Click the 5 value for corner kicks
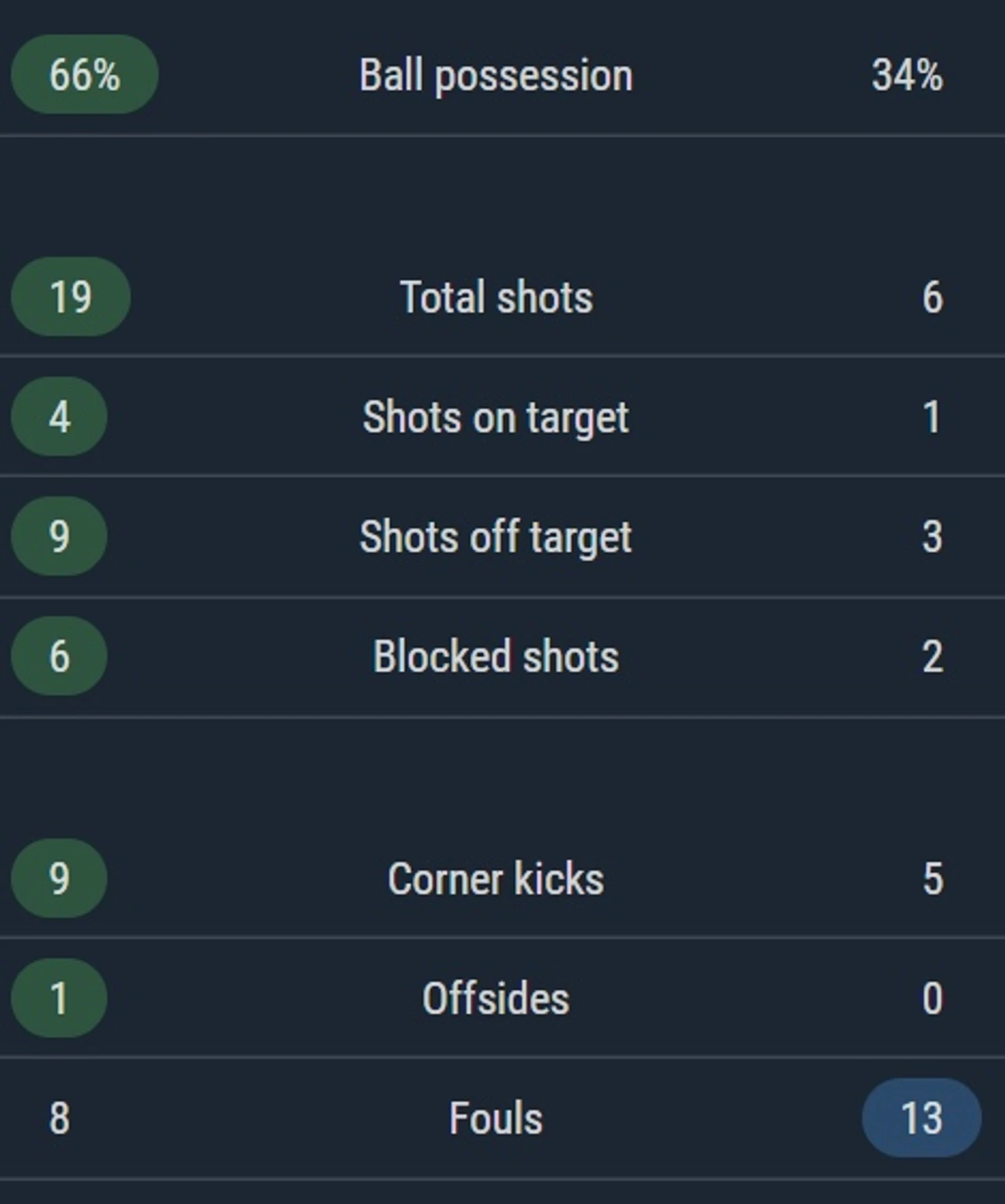Screen dimensions: 1005x1204 (932, 879)
